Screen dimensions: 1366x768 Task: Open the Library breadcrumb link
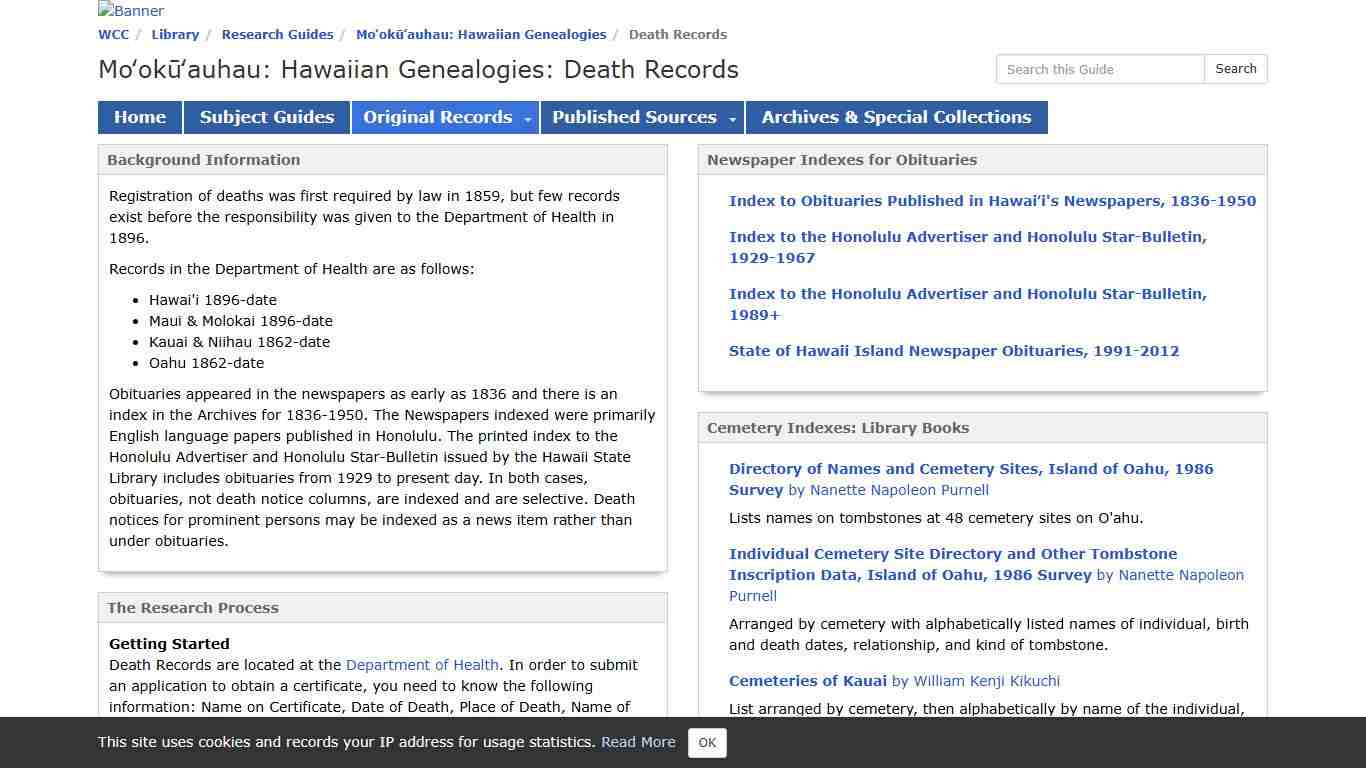coord(175,34)
